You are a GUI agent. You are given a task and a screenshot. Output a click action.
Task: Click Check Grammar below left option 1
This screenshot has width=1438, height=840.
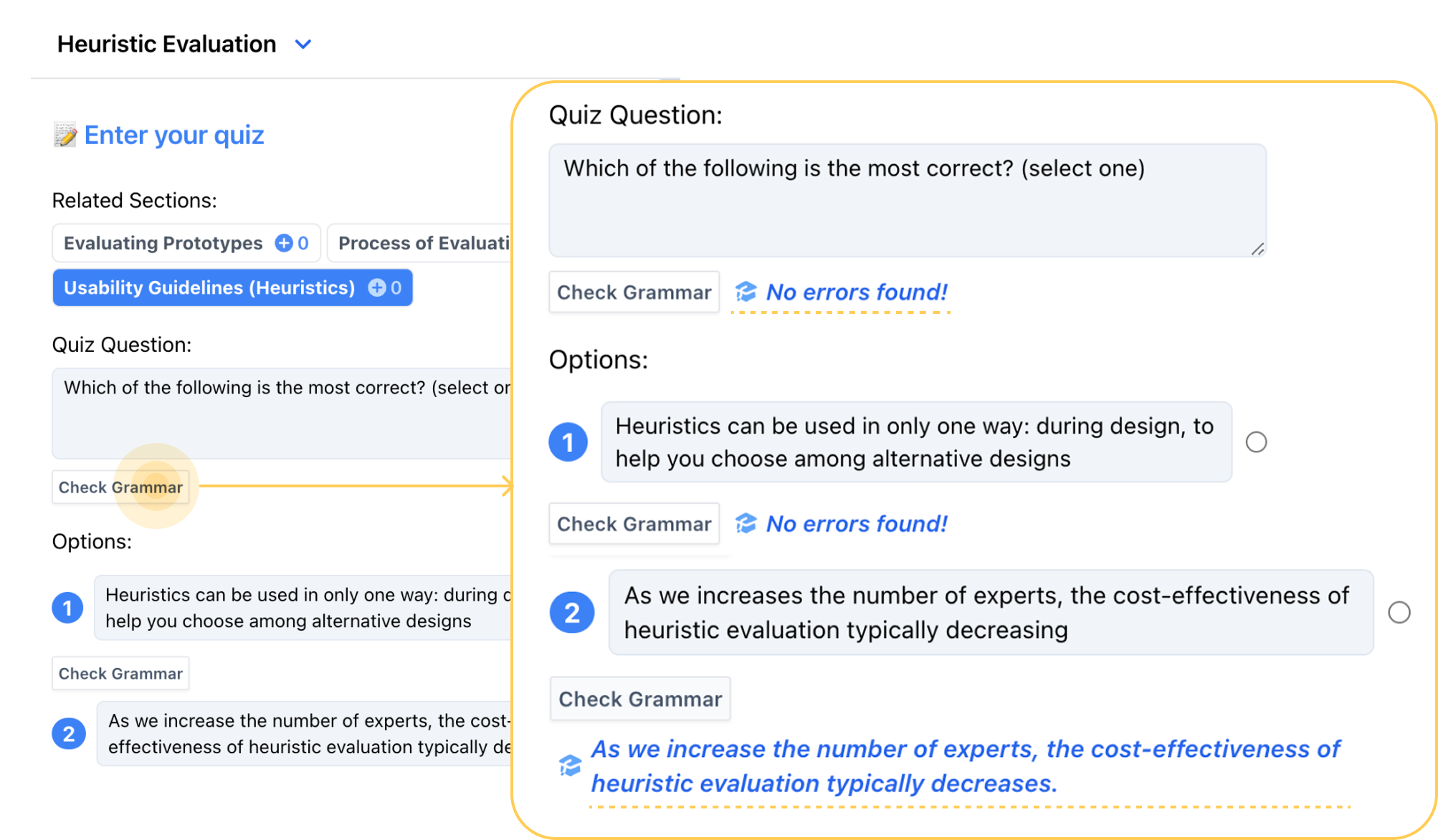[120, 674]
